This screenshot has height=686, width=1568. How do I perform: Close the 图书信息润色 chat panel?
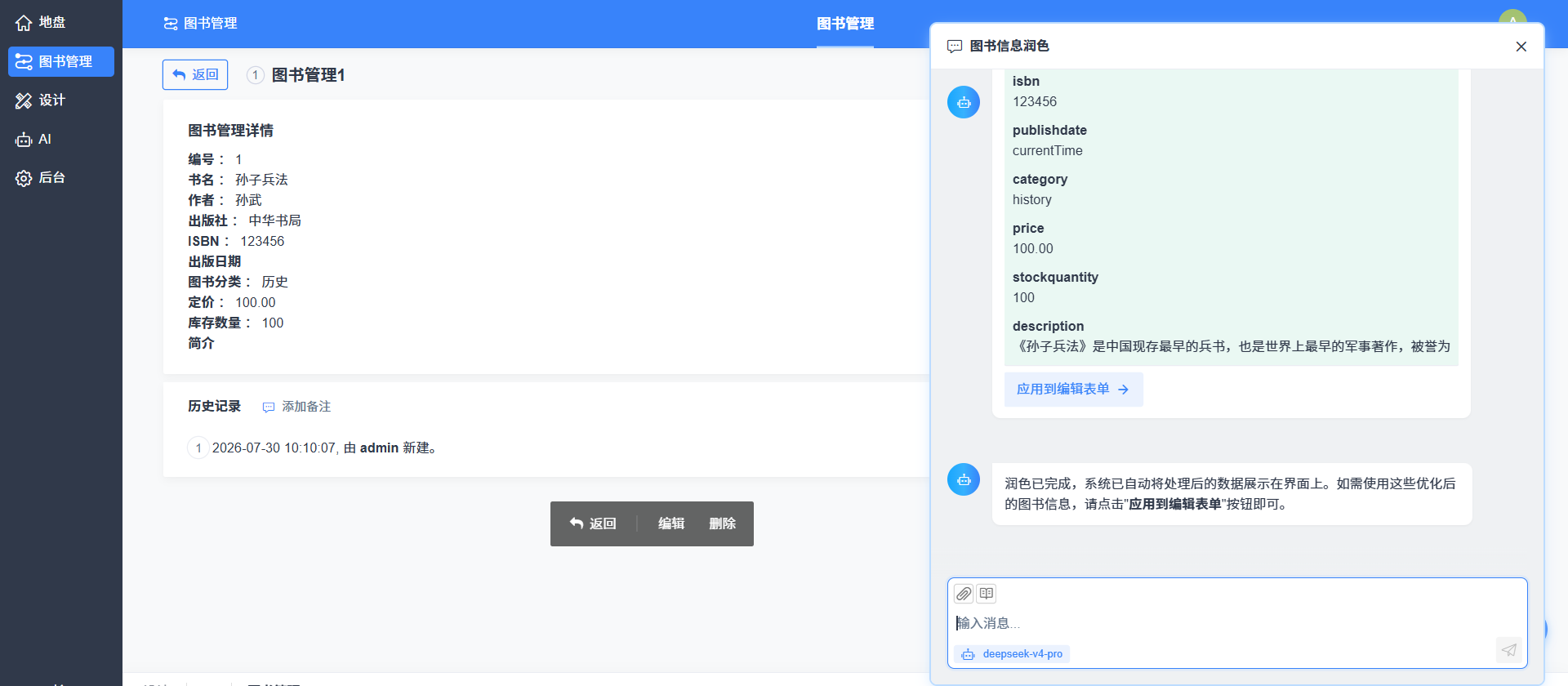click(1521, 47)
